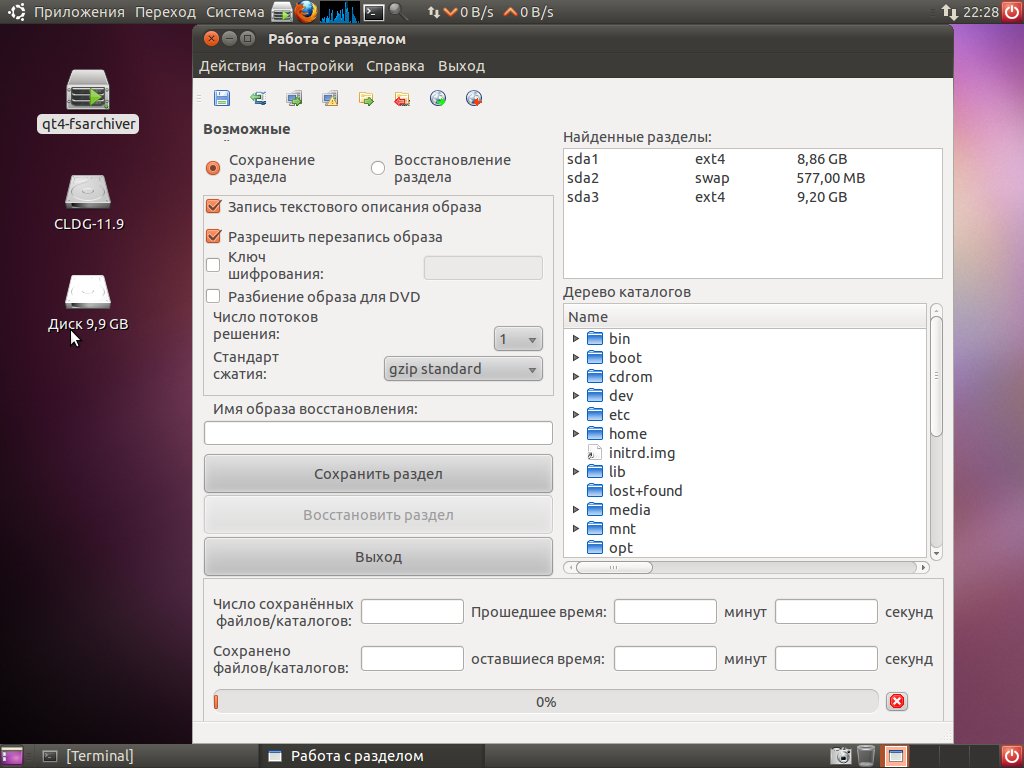Click the globe with green arrow icon

coord(438,99)
